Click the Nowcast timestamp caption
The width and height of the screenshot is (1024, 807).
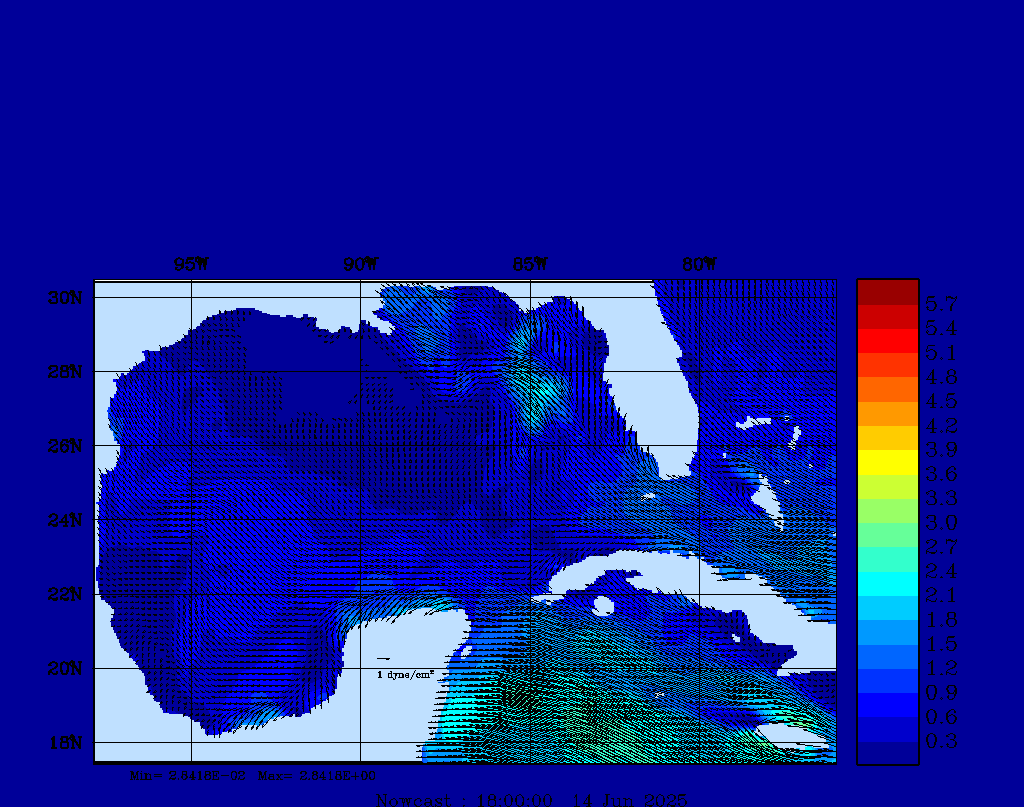tap(531, 799)
